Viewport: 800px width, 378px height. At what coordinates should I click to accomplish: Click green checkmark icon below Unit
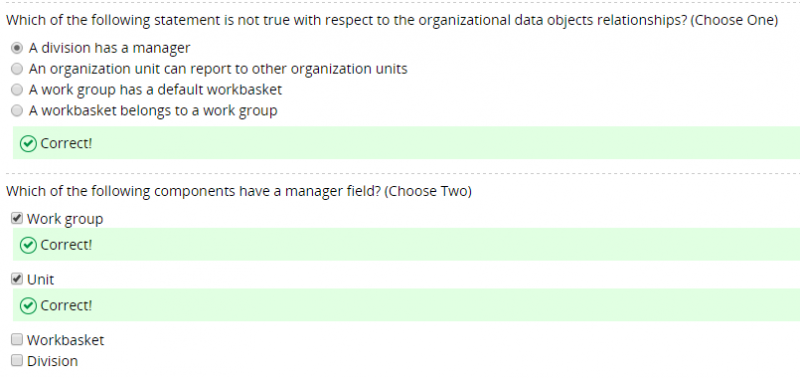(x=28, y=306)
